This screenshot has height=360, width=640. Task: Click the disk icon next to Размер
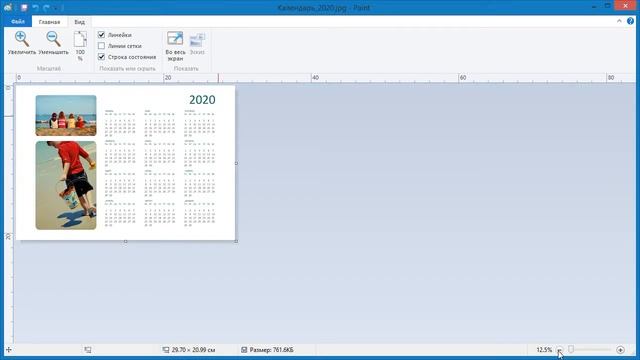pos(244,350)
